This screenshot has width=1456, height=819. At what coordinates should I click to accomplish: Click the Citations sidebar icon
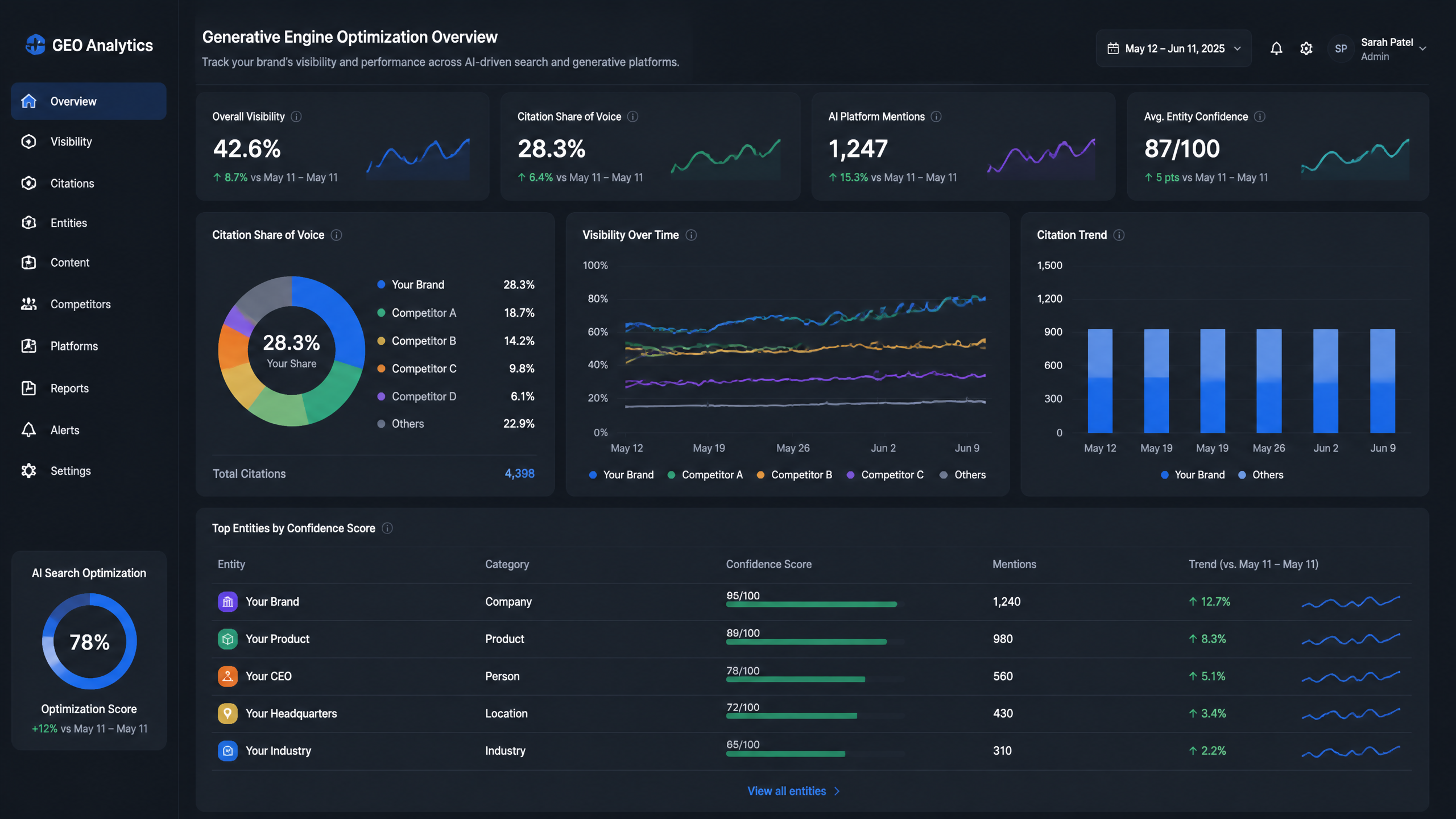(x=29, y=183)
